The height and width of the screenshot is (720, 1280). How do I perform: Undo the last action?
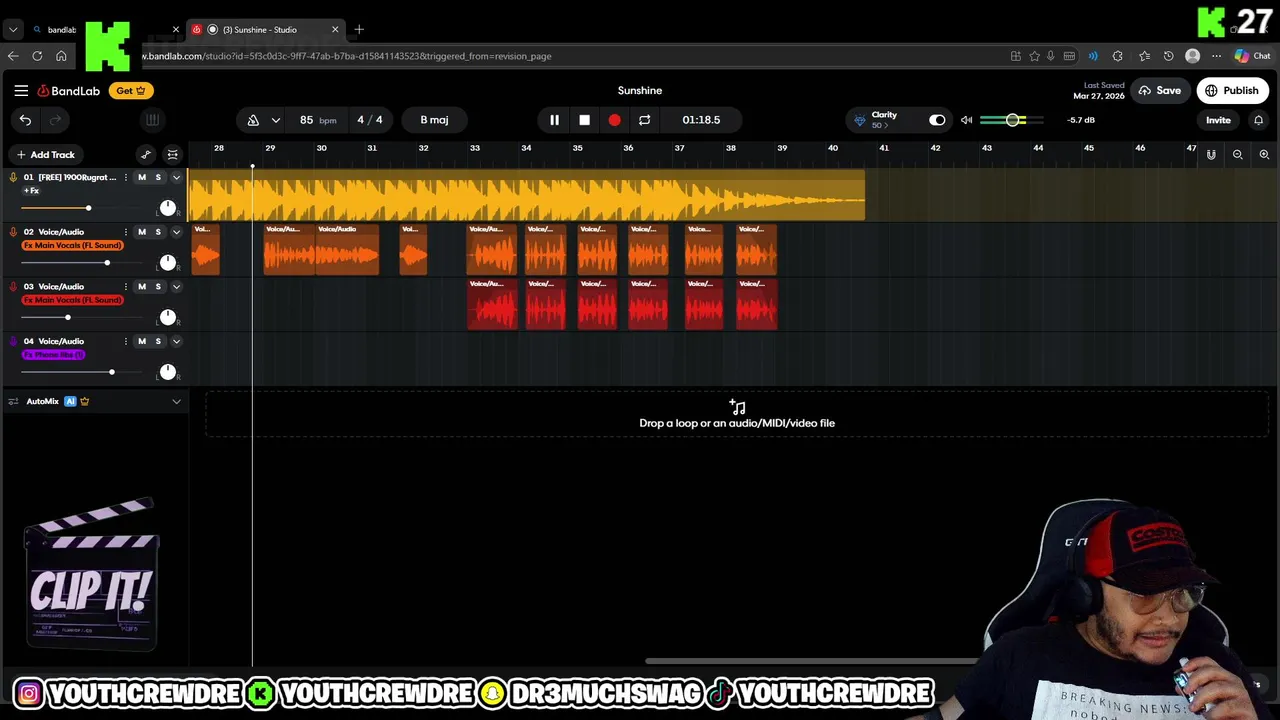[x=25, y=120]
